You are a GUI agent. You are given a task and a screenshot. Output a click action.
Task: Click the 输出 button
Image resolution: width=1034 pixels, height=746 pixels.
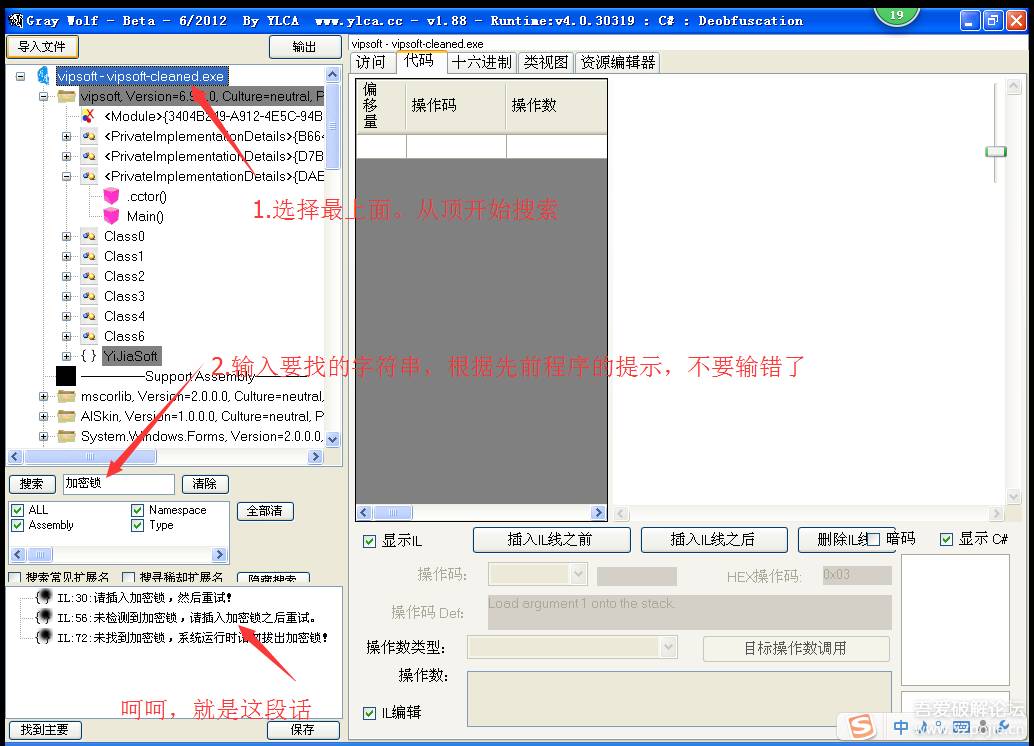coord(305,47)
